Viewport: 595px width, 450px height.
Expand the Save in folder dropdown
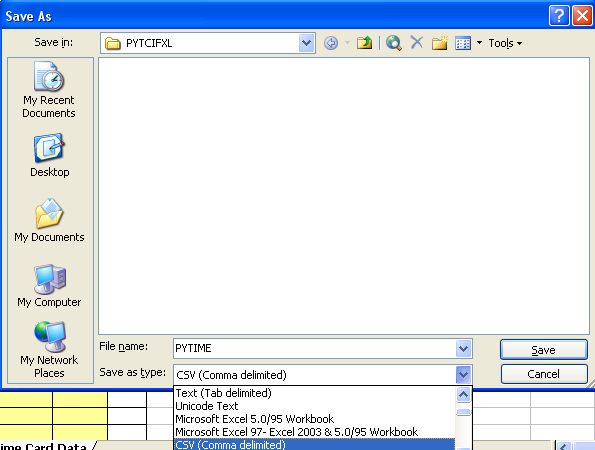click(x=306, y=43)
